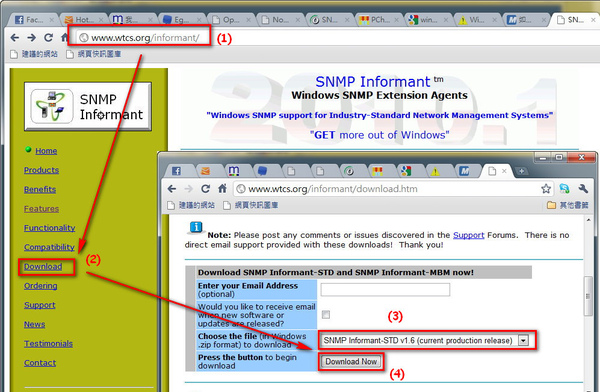Open the Ordering sidebar link
The height and width of the screenshot is (392, 600).
(x=41, y=286)
